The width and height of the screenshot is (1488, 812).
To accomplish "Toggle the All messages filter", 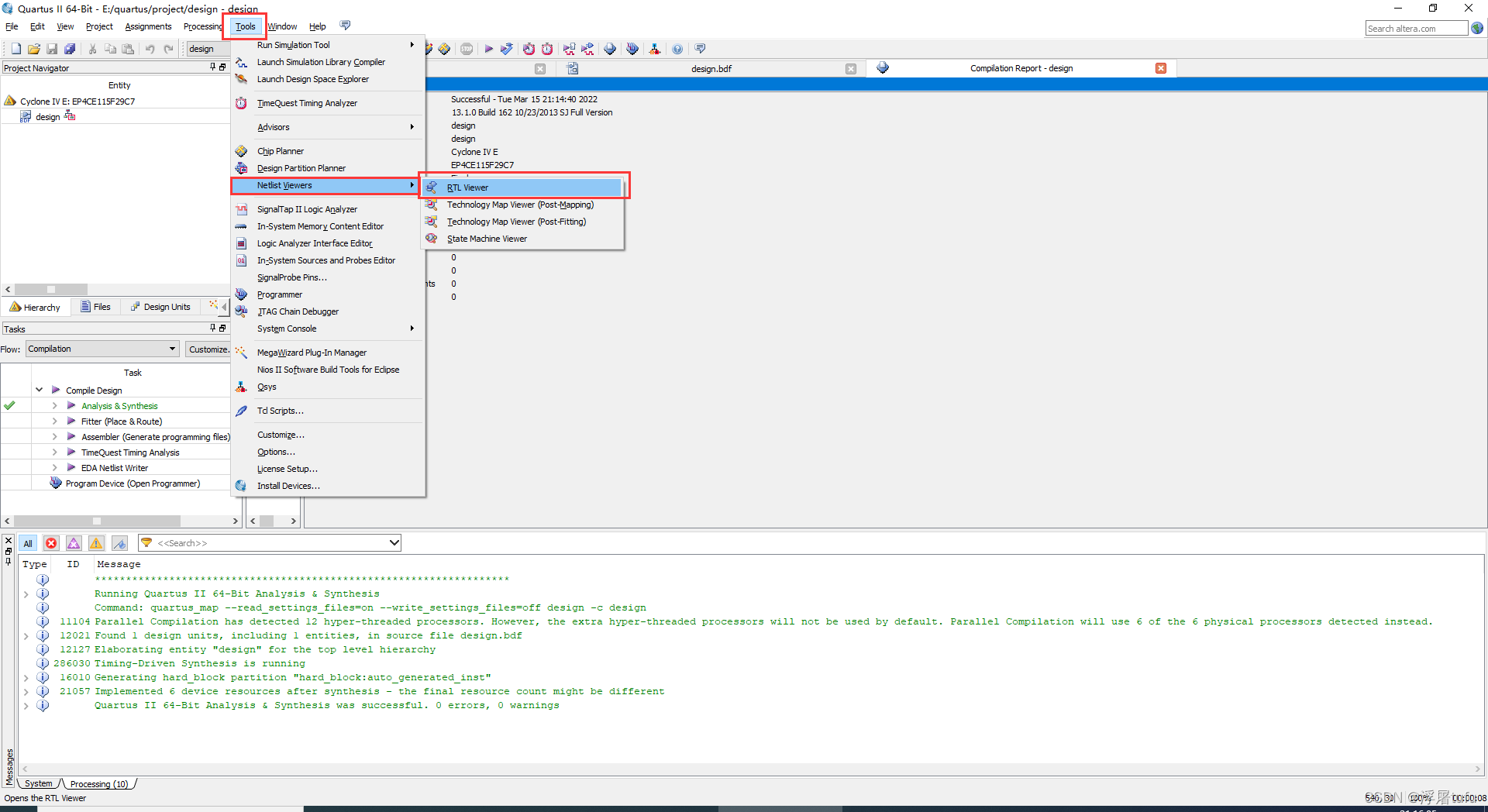I will pos(28,543).
